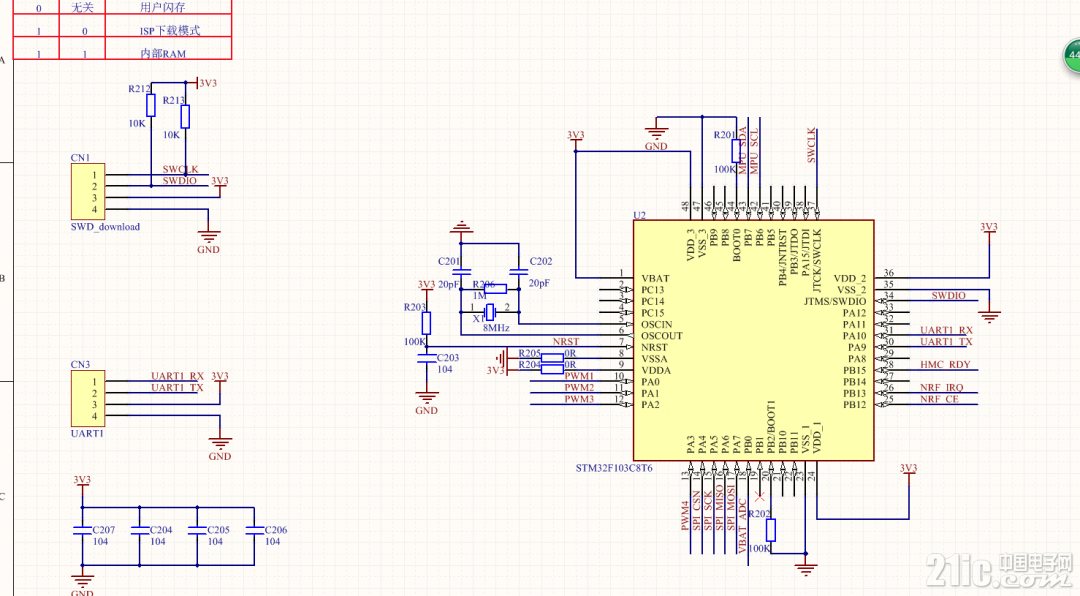Select capacitor C204 symbol
Viewport: 1080px width, 596px height.
(x=139, y=531)
